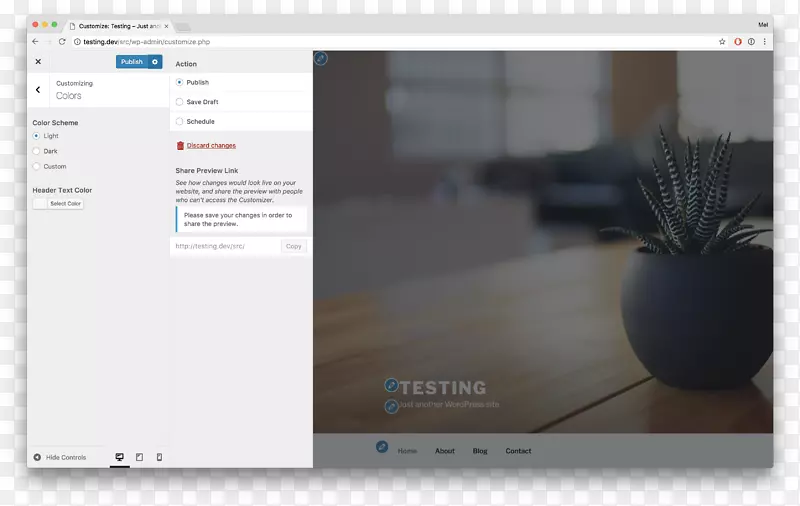Switch to desktop preview device icon
The height and width of the screenshot is (506, 800).
click(119, 457)
